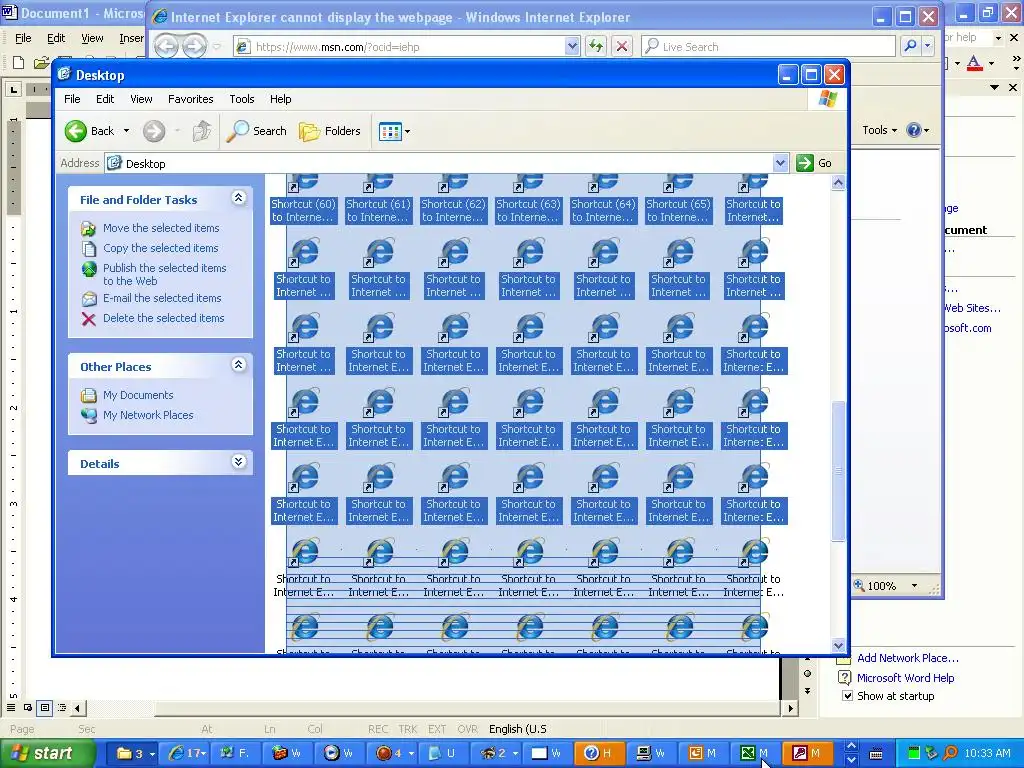Click Microsoft Word Help link

pyautogui.click(x=905, y=678)
